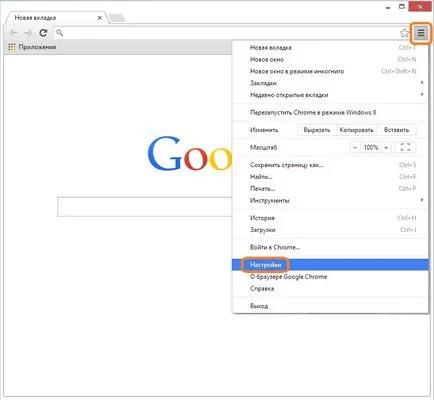Open the Приложения apps grid icon
The width and height of the screenshot is (434, 400).
(12, 47)
